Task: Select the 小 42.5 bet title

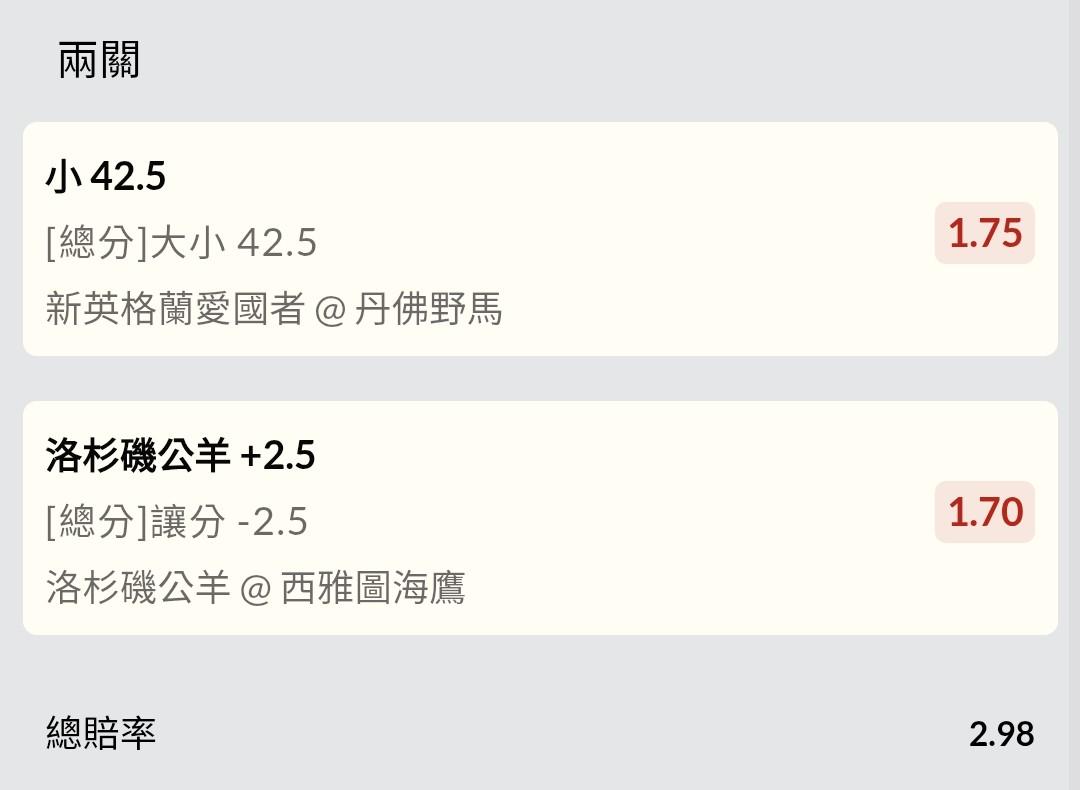Action: [106, 177]
